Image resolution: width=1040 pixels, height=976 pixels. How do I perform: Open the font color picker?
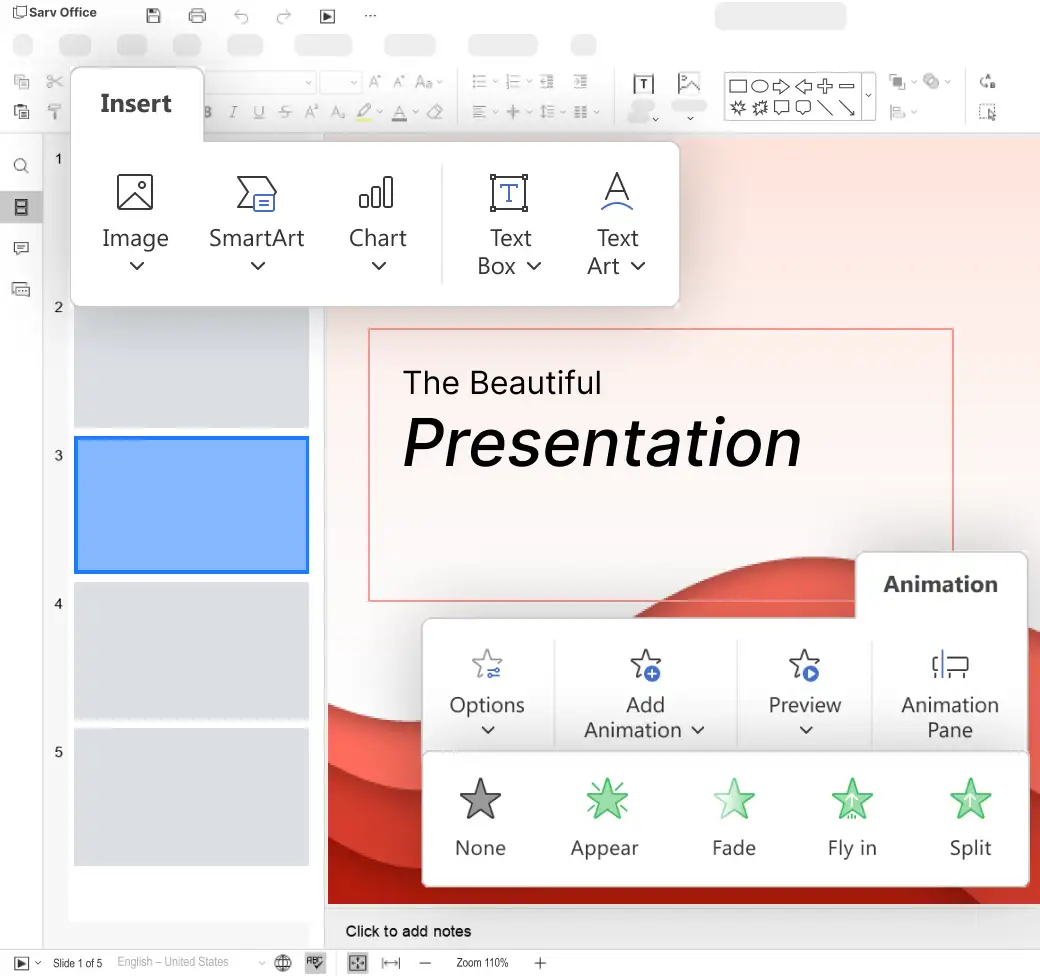(398, 112)
